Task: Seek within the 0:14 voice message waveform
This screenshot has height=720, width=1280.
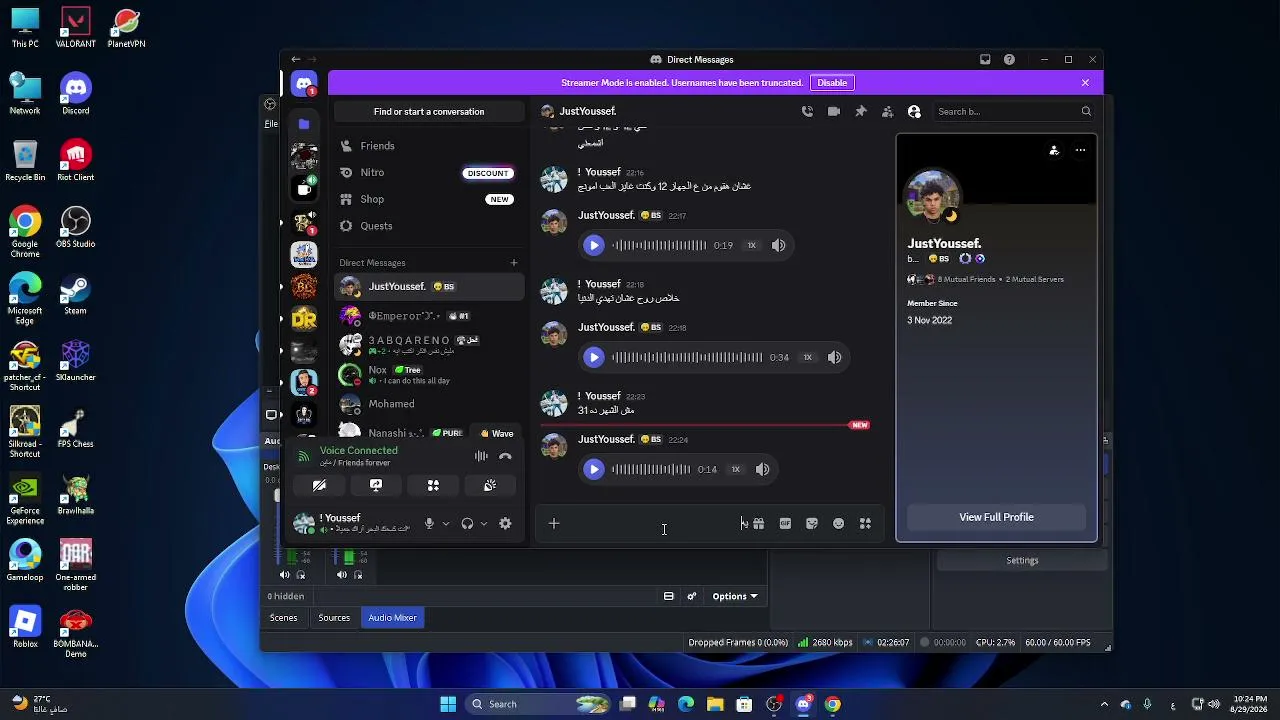Action: pyautogui.click(x=651, y=469)
